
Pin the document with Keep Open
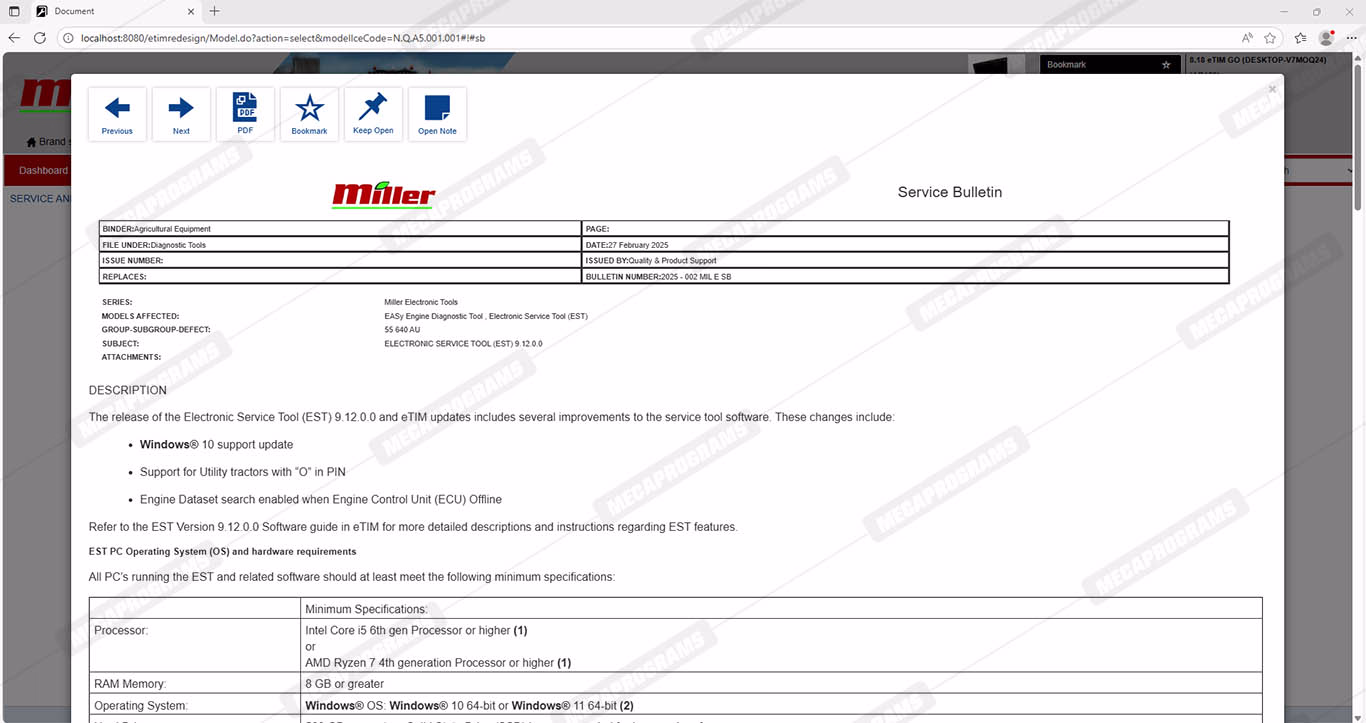(373, 114)
